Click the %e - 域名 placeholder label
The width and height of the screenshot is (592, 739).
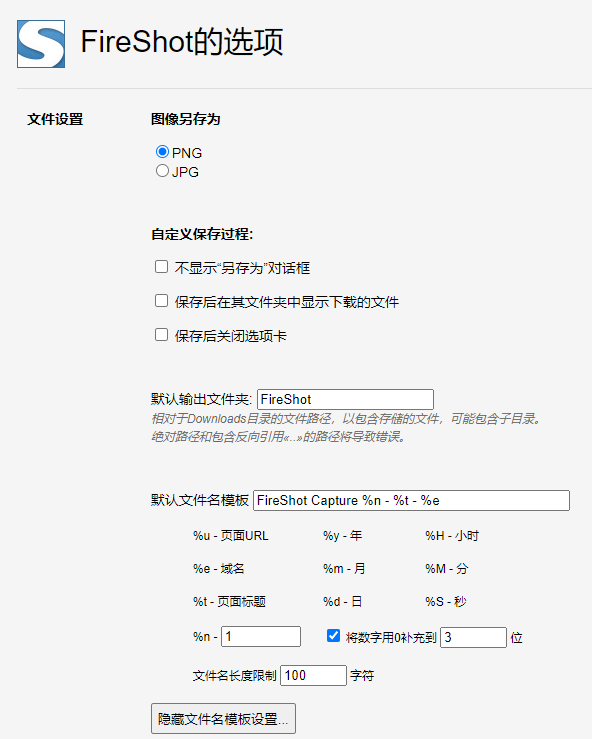[219, 569]
